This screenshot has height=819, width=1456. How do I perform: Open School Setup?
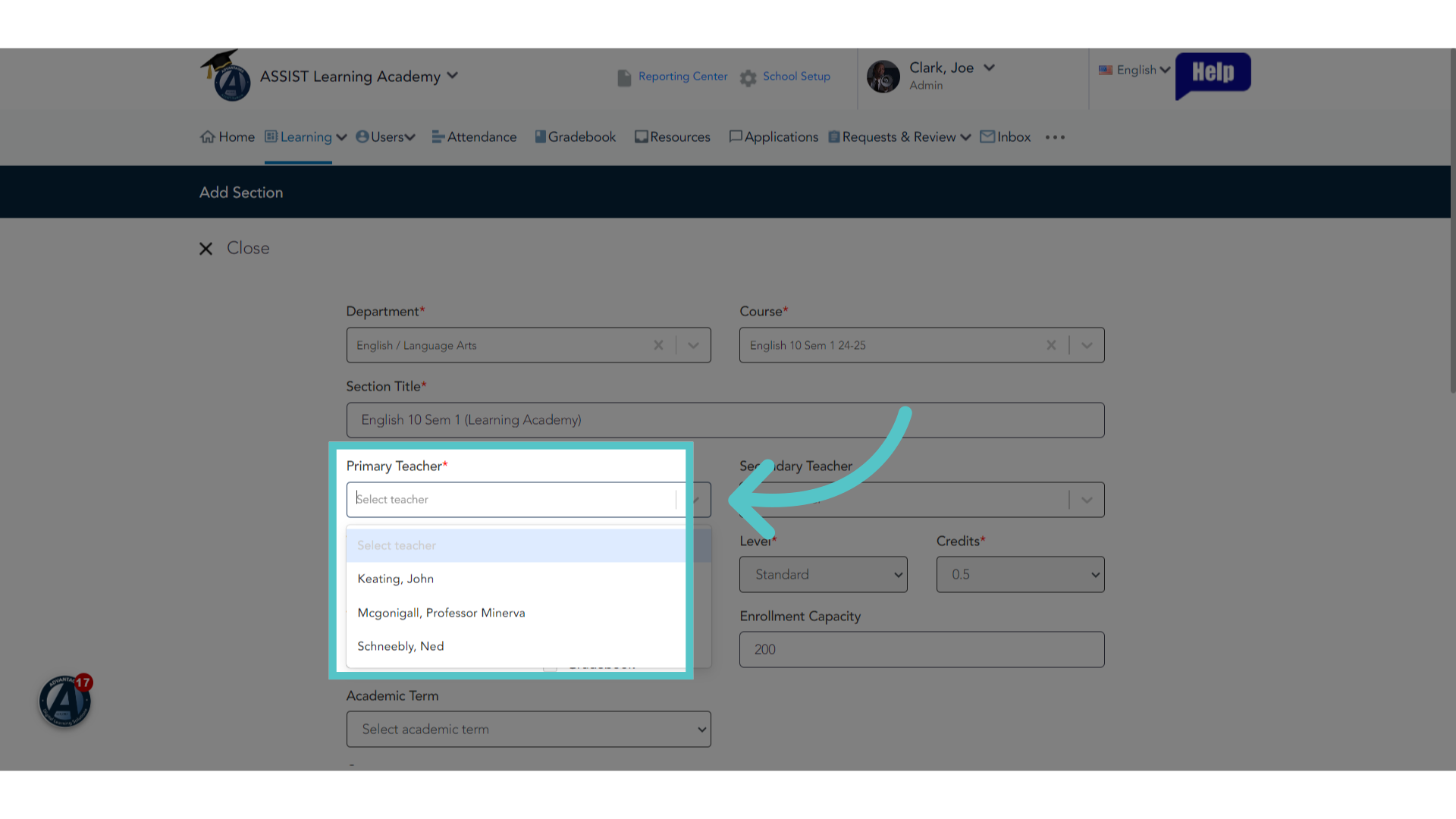[796, 77]
